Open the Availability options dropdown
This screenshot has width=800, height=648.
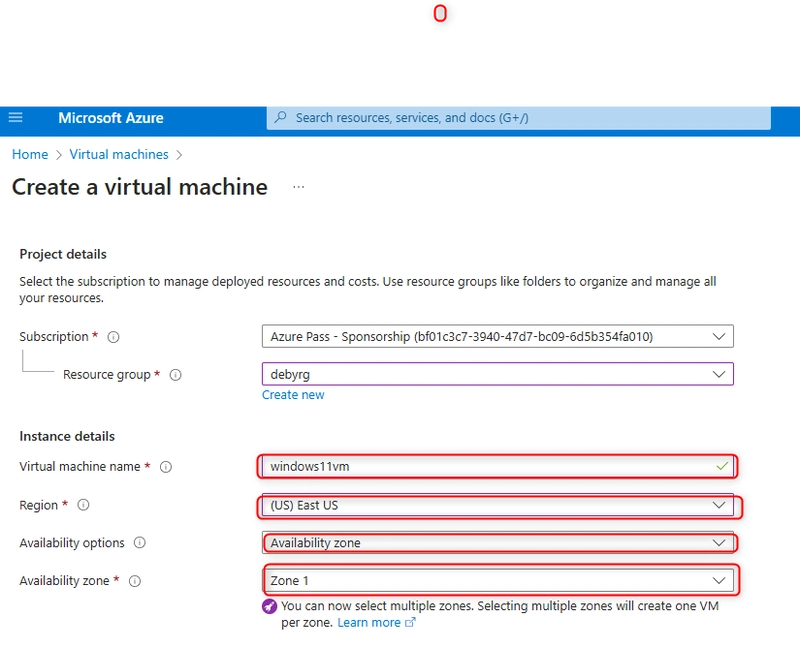pos(497,543)
